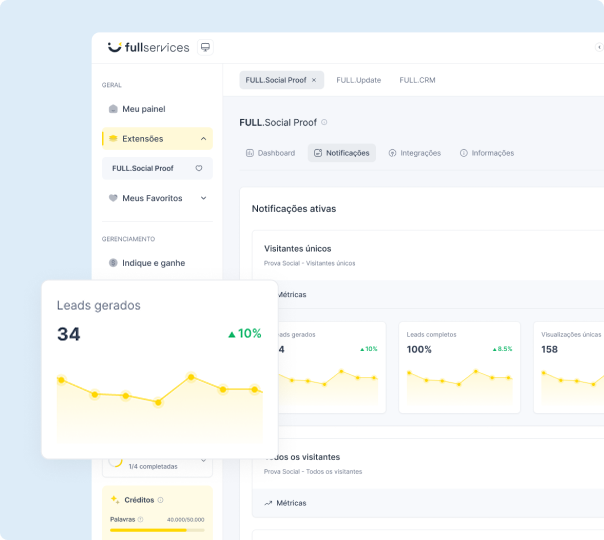Collapse the Extensões sidebar section
This screenshot has width=604, height=540.
204,139
